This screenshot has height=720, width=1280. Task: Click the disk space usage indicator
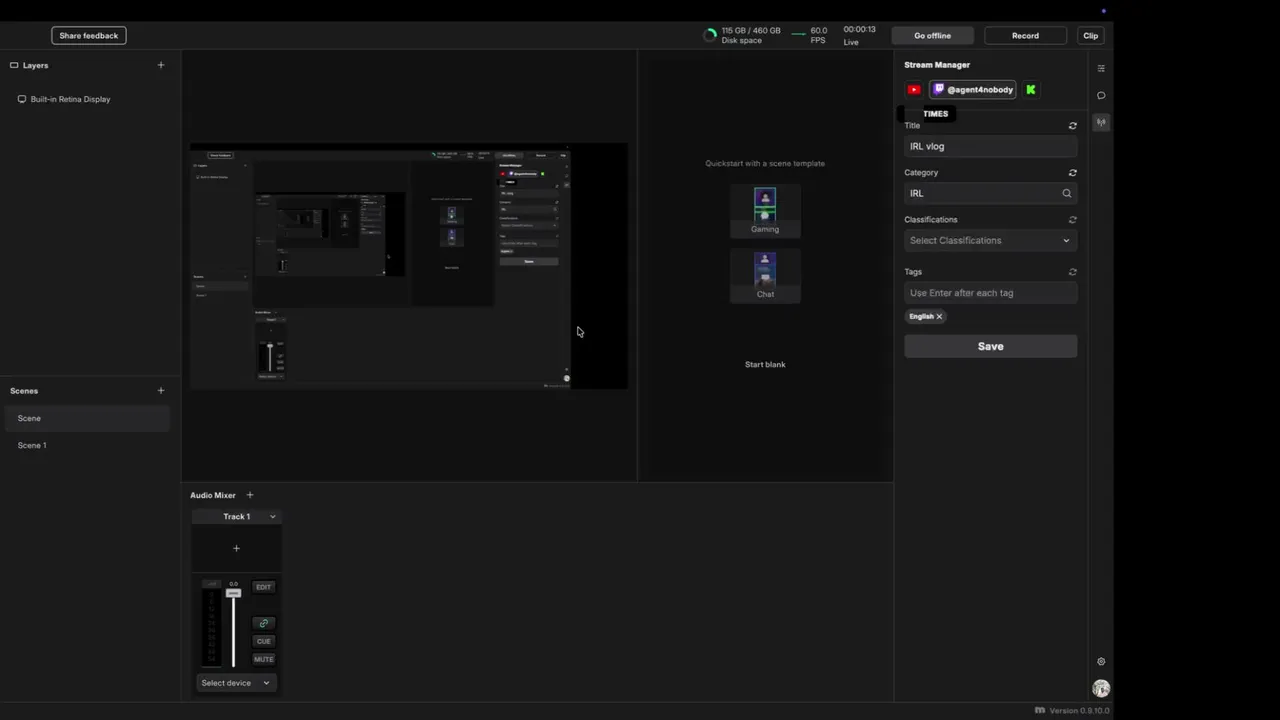click(x=742, y=35)
